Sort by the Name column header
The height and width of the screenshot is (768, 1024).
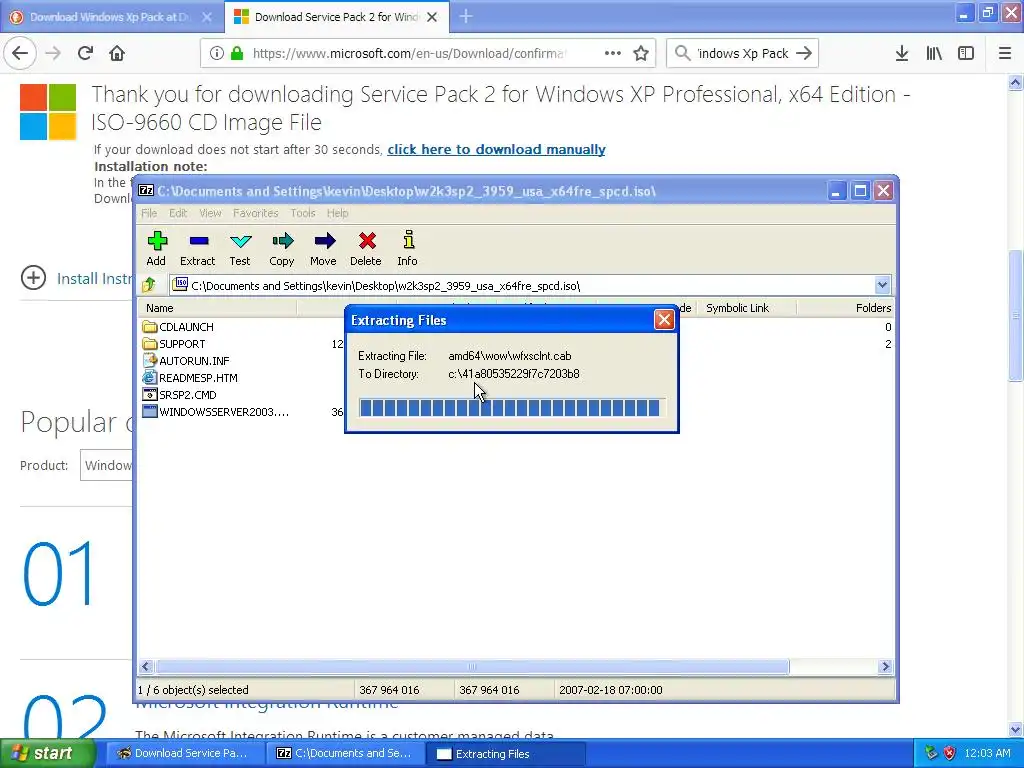click(219, 308)
